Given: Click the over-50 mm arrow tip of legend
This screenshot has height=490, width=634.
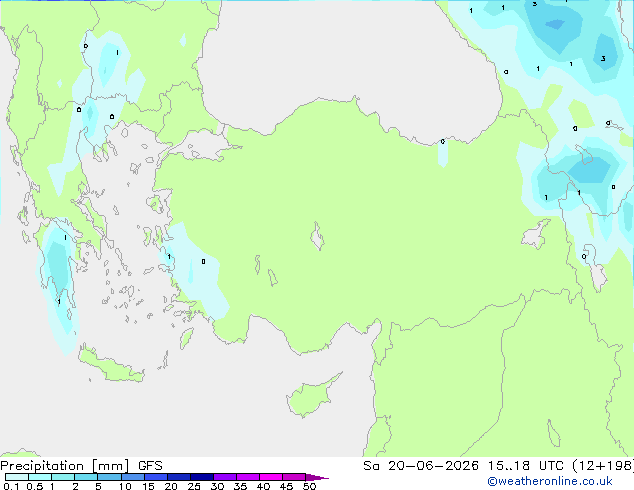Looking at the screenshot, I should (x=317, y=477).
